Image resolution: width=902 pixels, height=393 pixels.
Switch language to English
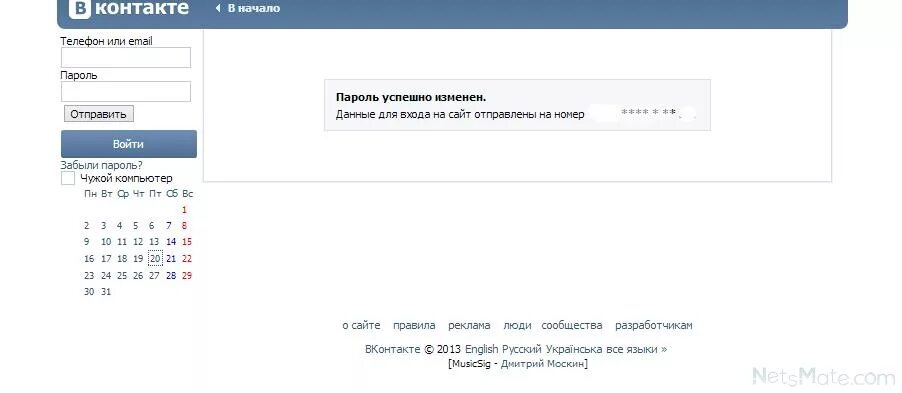[x=481, y=349]
